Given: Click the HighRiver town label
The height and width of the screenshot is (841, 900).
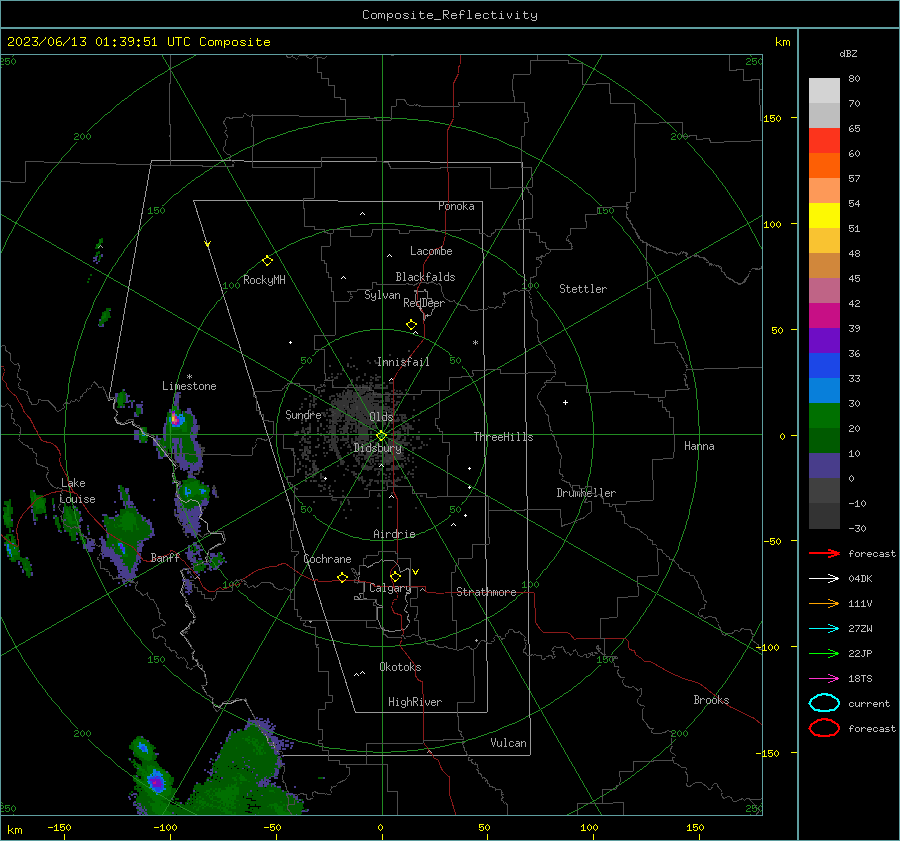Looking at the screenshot, I should pyautogui.click(x=415, y=702).
